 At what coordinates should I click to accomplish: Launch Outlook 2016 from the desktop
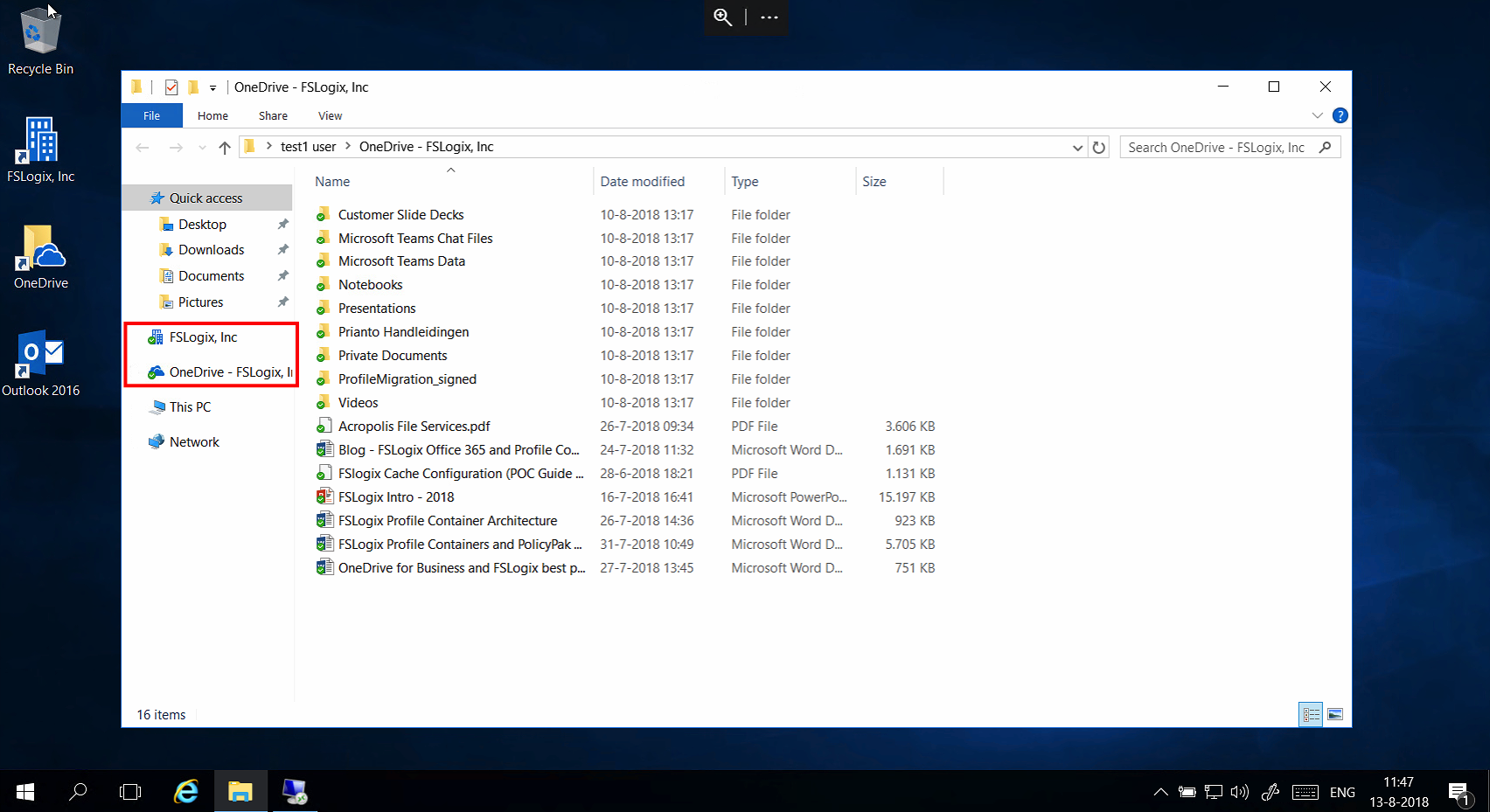(40, 364)
